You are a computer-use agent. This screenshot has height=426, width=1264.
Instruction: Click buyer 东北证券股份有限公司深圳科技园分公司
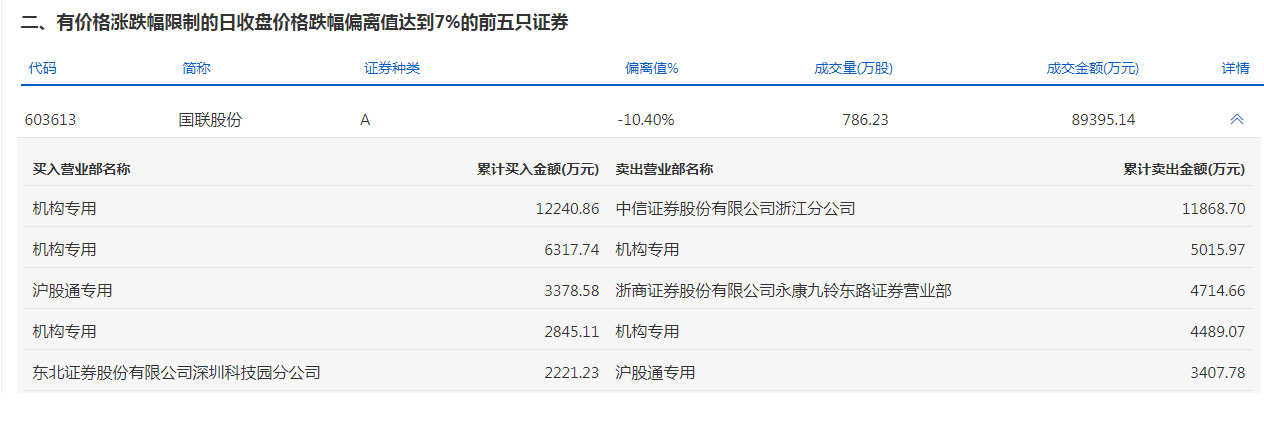176,372
